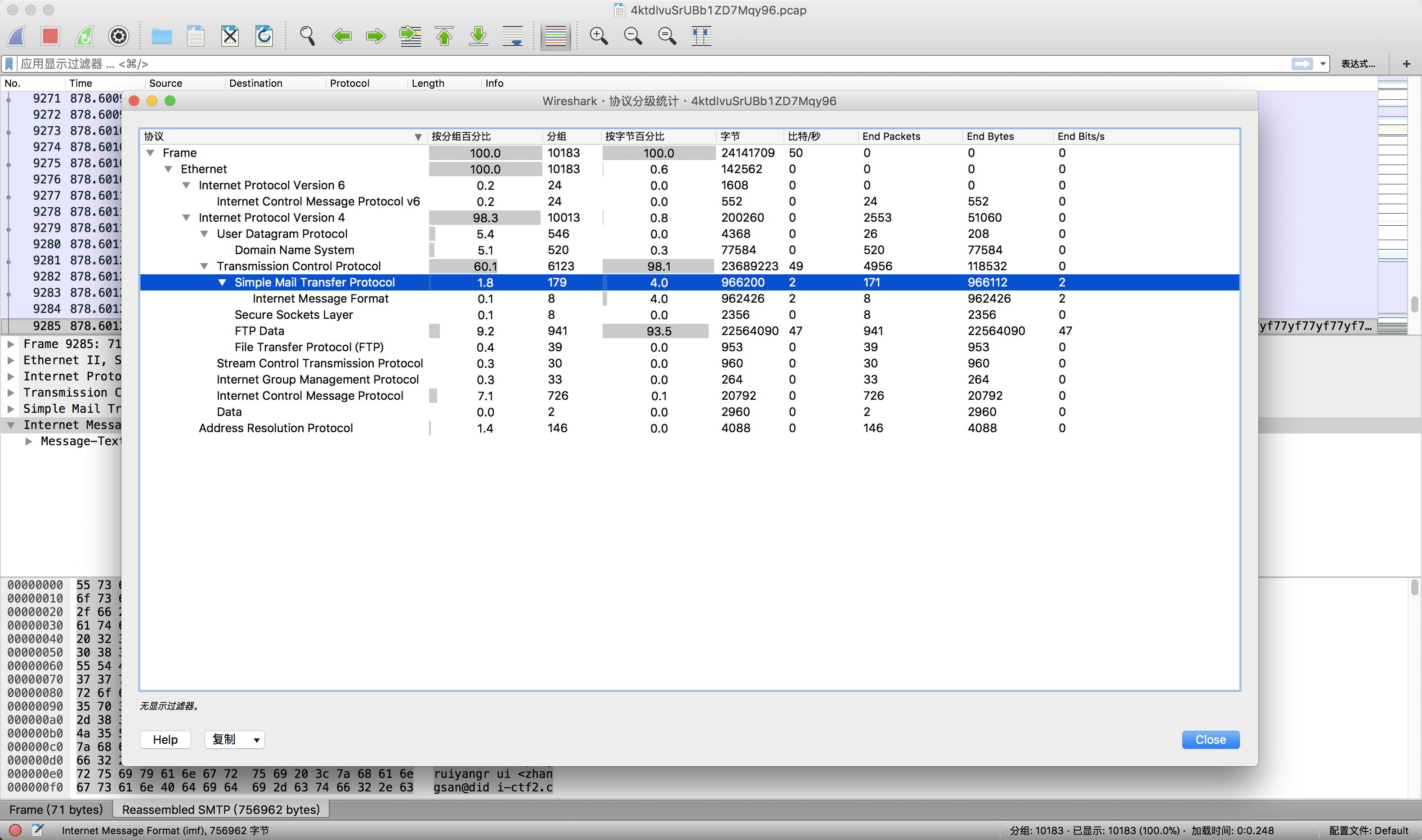Open the display filter history dropdown
The height and width of the screenshot is (840, 1422).
pos(1322,64)
